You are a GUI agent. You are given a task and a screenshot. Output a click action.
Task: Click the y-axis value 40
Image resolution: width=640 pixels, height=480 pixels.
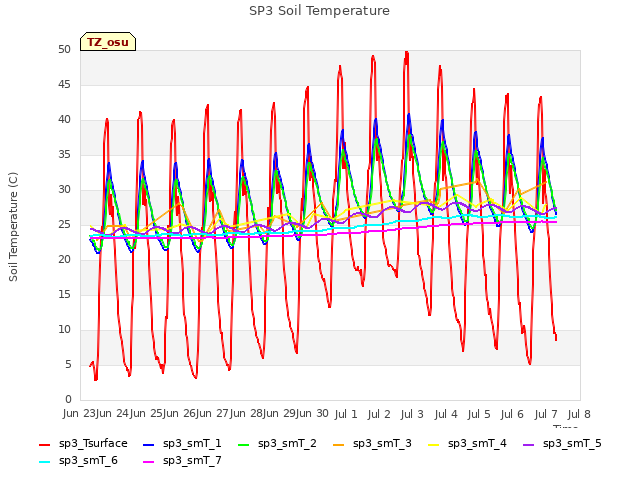coord(64,120)
